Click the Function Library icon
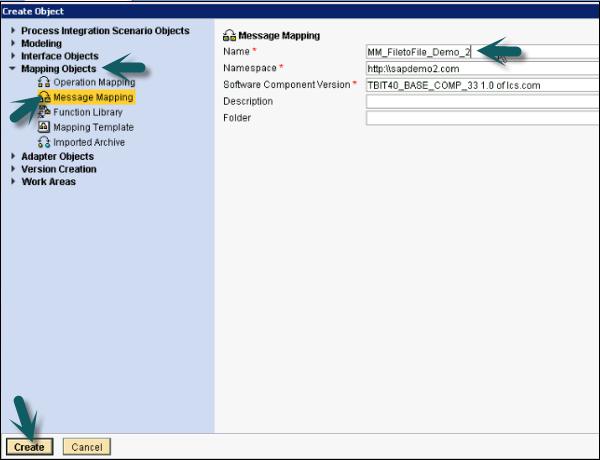The width and height of the screenshot is (600, 460). 44,112
